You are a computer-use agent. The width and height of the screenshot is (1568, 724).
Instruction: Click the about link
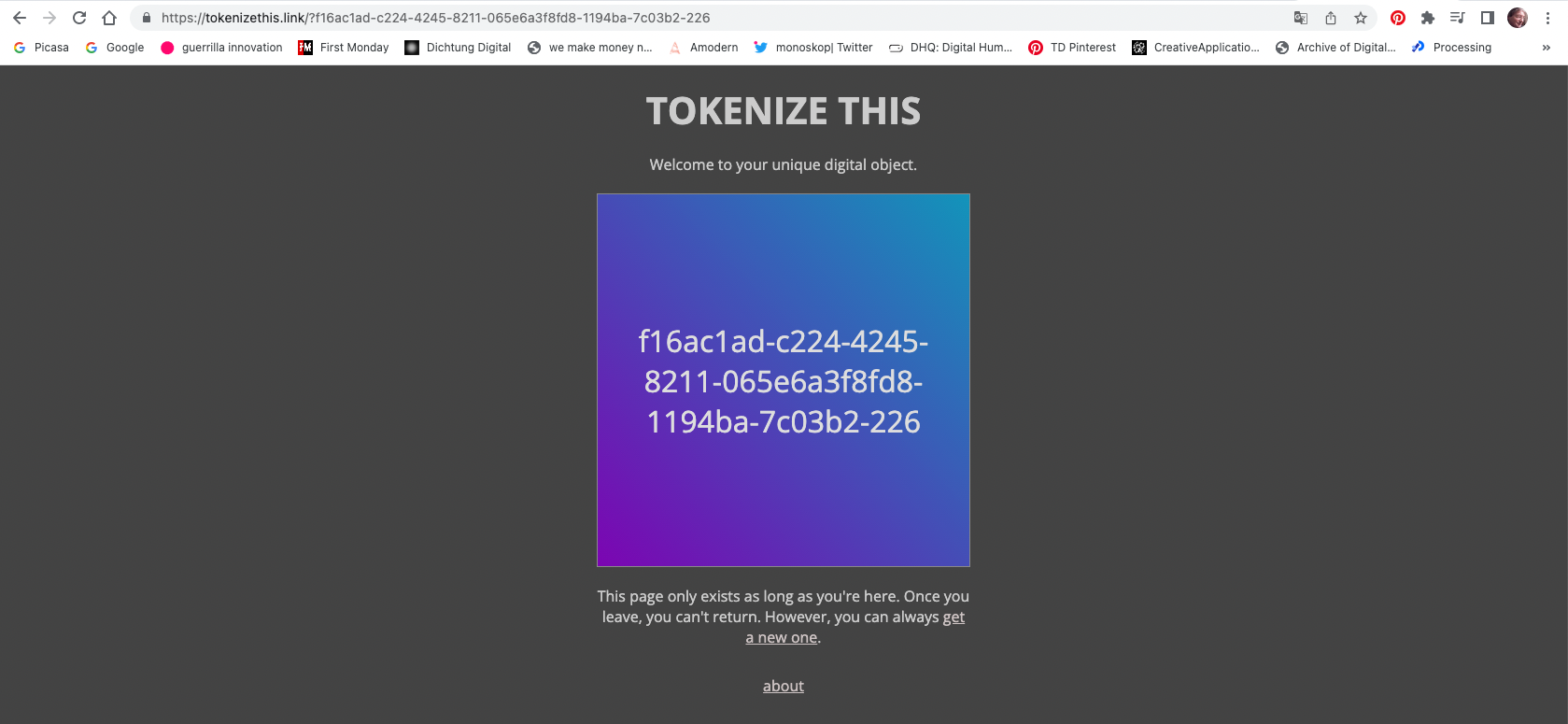point(783,686)
